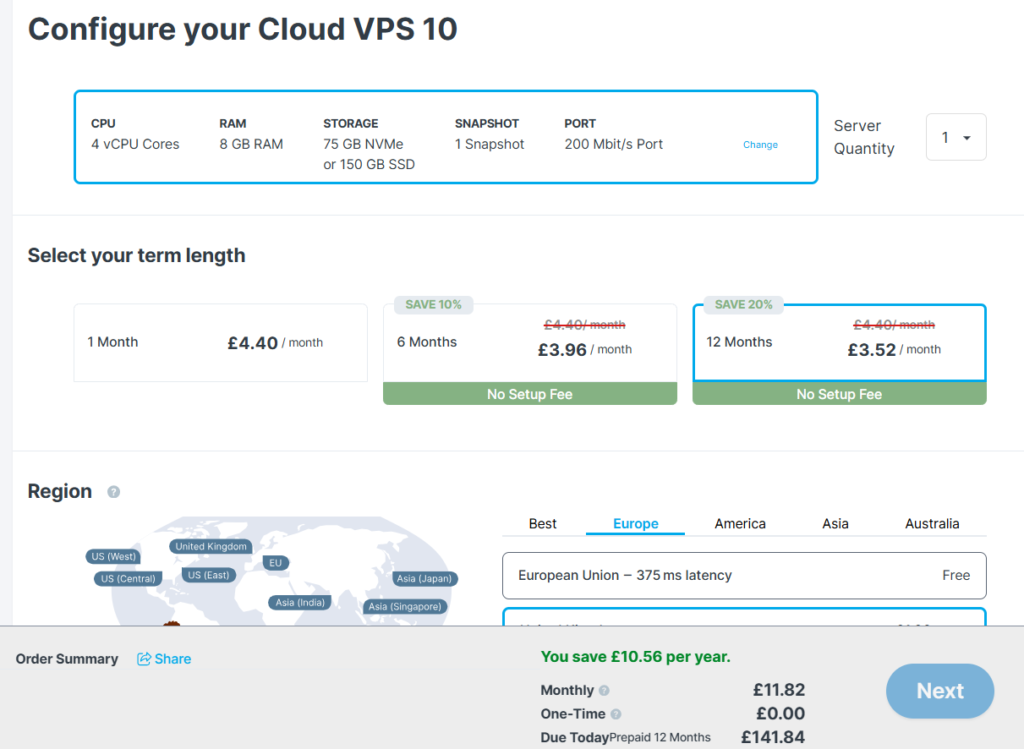Image resolution: width=1024 pixels, height=749 pixels.
Task: Click the Monthly info icon
Action: point(604,691)
